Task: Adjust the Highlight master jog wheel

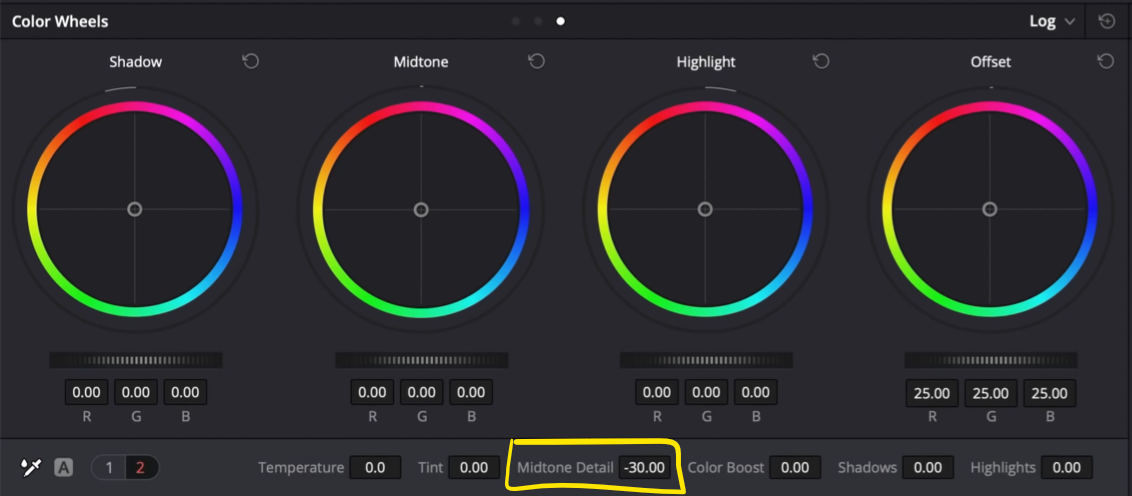Action: pyautogui.click(x=706, y=360)
